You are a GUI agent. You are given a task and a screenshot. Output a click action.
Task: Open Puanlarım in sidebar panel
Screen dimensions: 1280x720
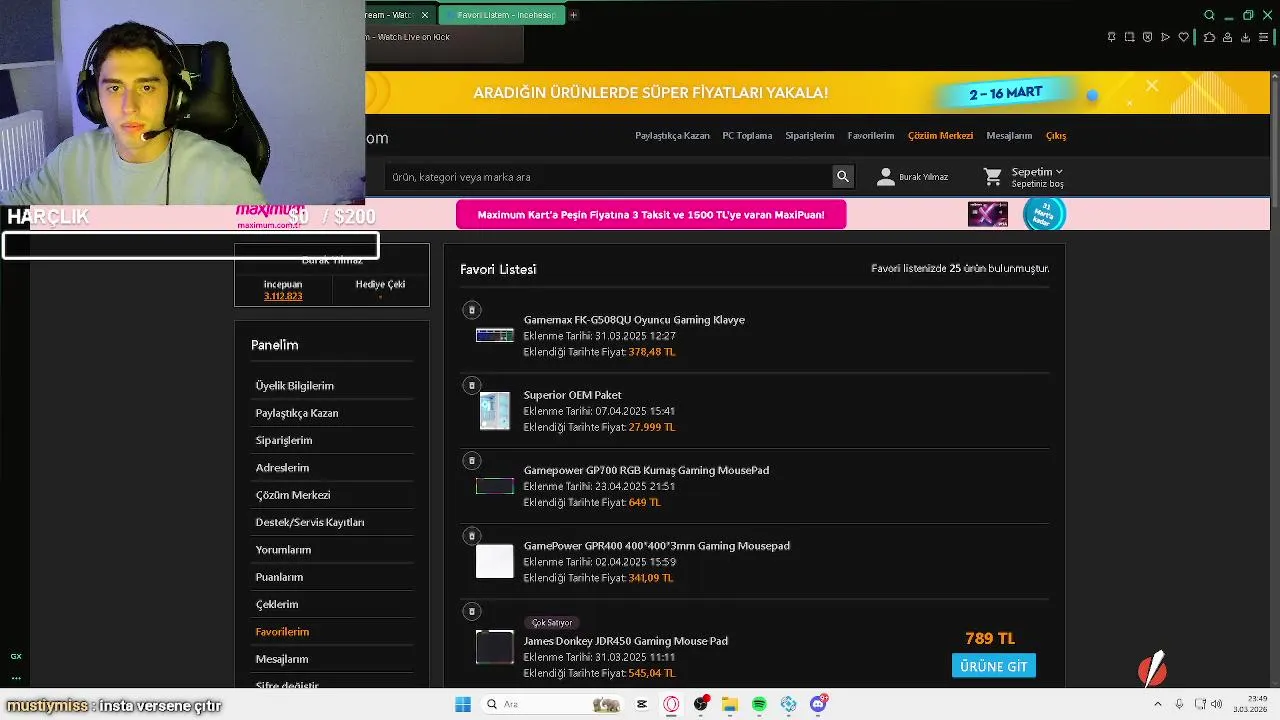pyautogui.click(x=279, y=577)
